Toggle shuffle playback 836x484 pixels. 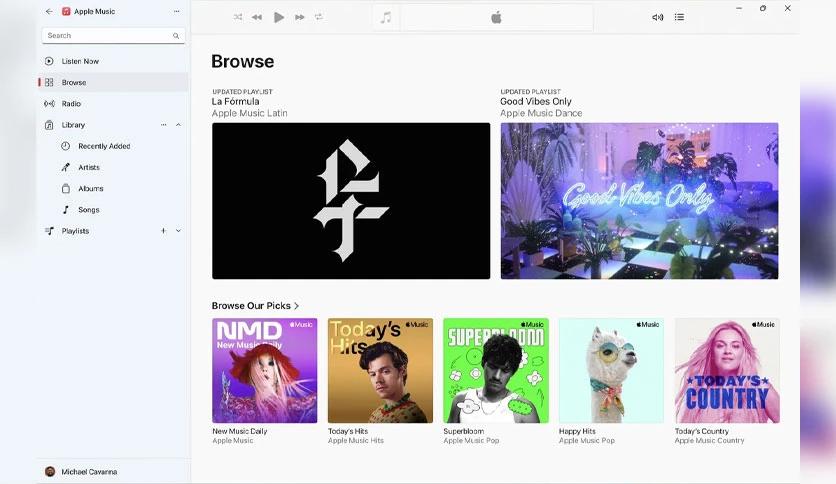pyautogui.click(x=238, y=17)
